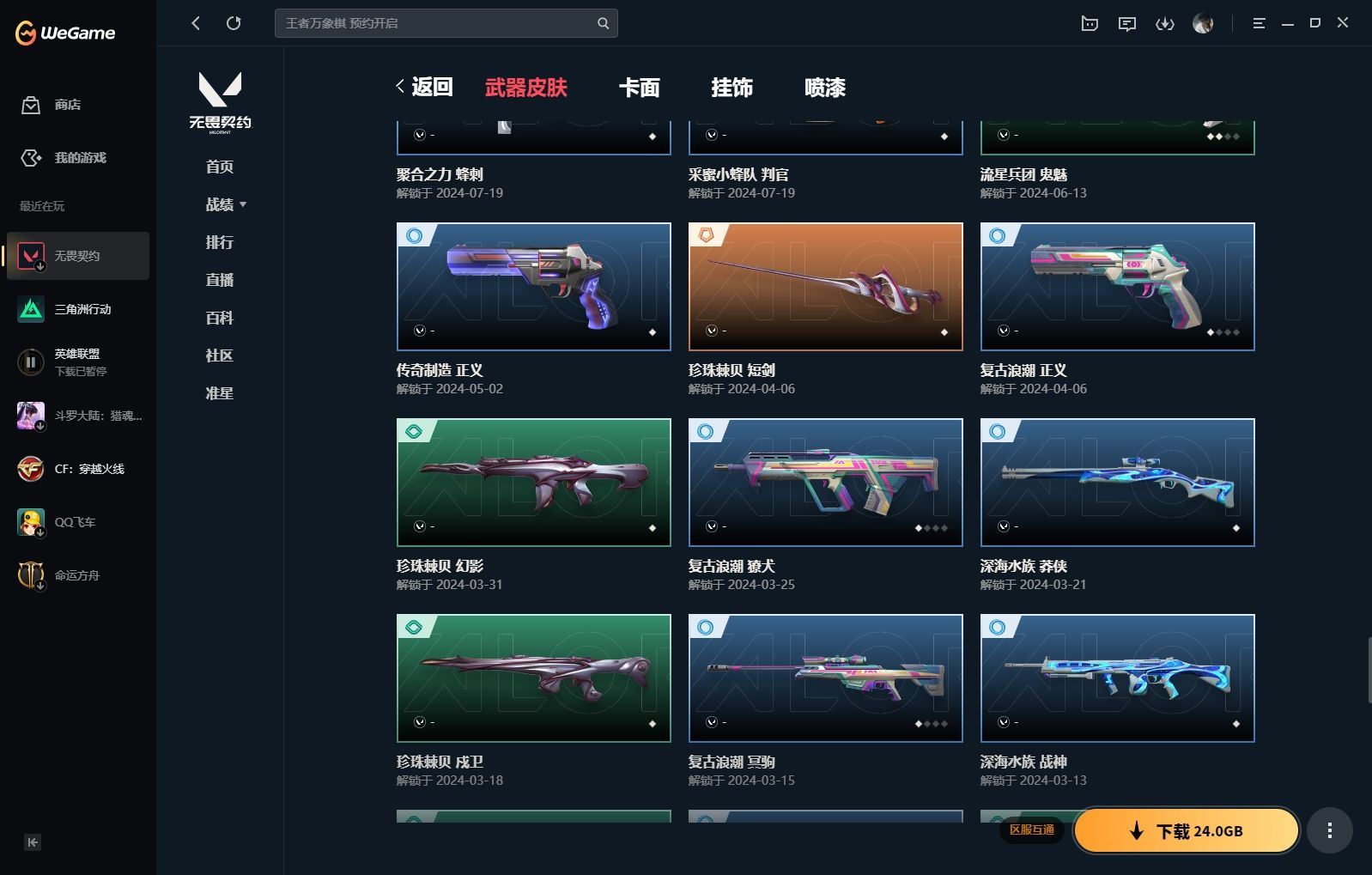Viewport: 1372px width, 875px height.
Task: Open the messages chat icon
Action: tap(1127, 24)
